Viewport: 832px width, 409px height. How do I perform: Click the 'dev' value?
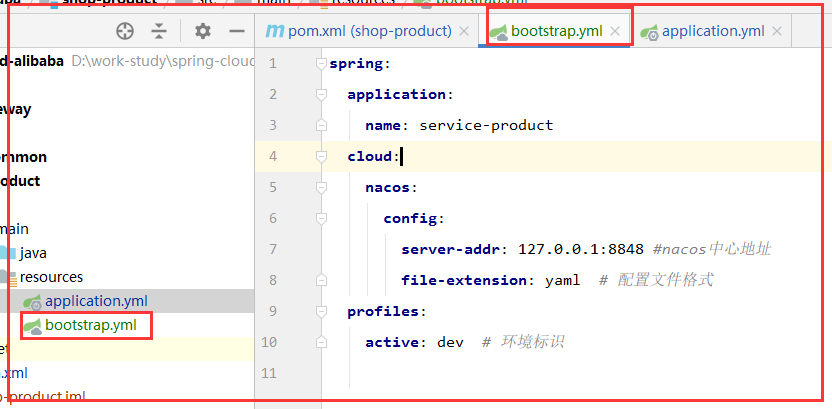(x=450, y=342)
